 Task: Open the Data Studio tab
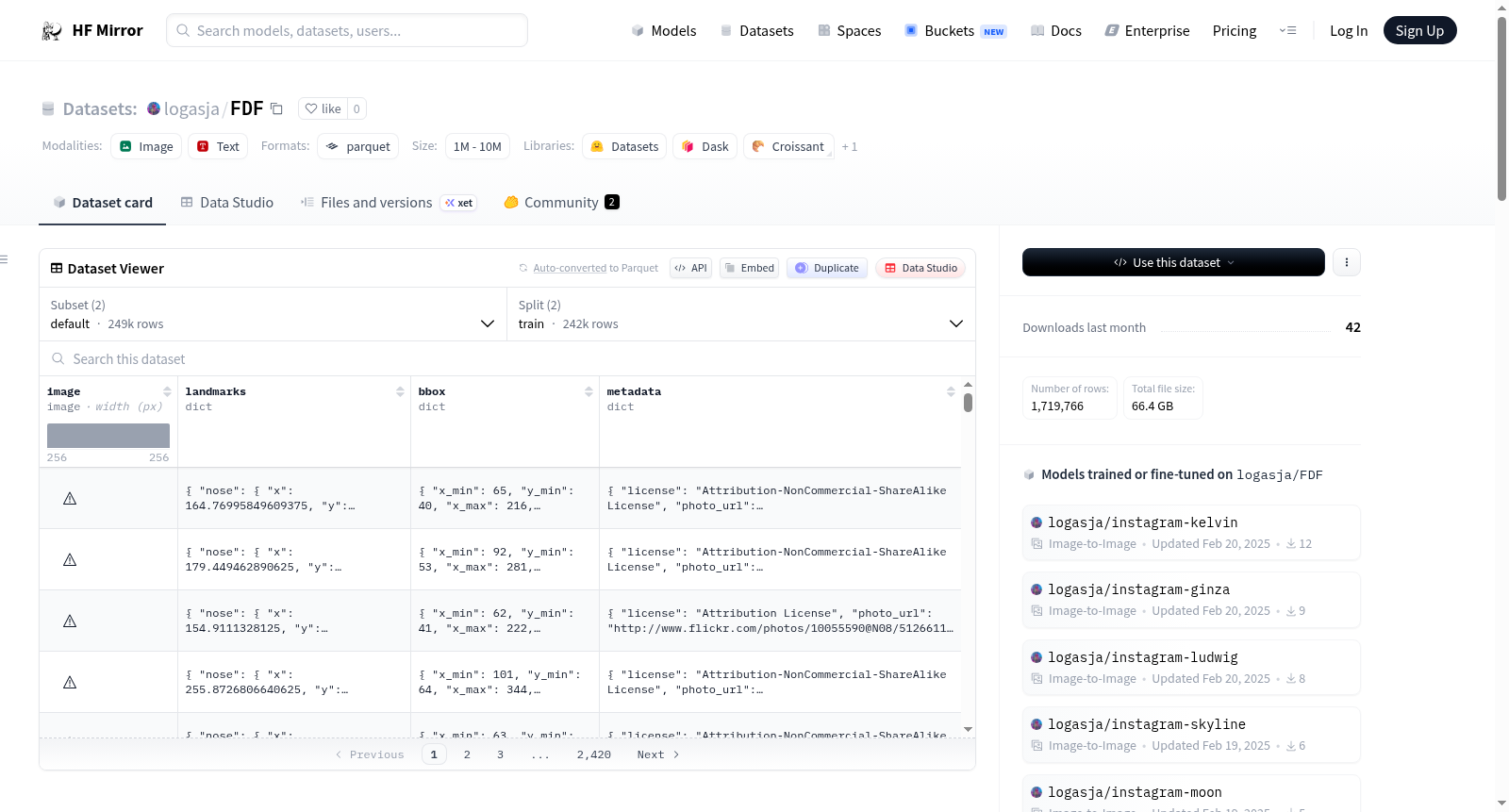pyautogui.click(x=227, y=203)
